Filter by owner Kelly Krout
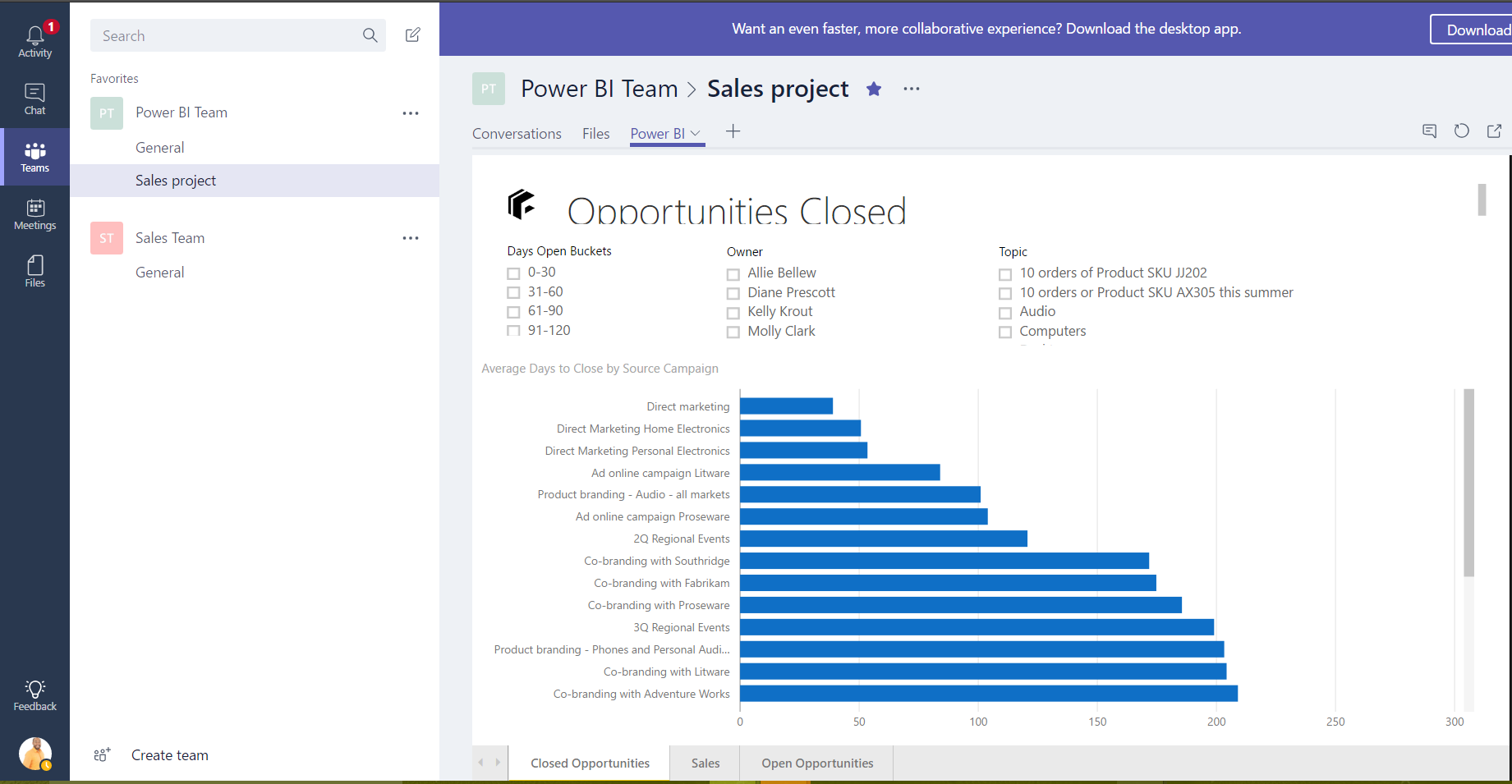The width and height of the screenshot is (1512, 784). click(733, 313)
